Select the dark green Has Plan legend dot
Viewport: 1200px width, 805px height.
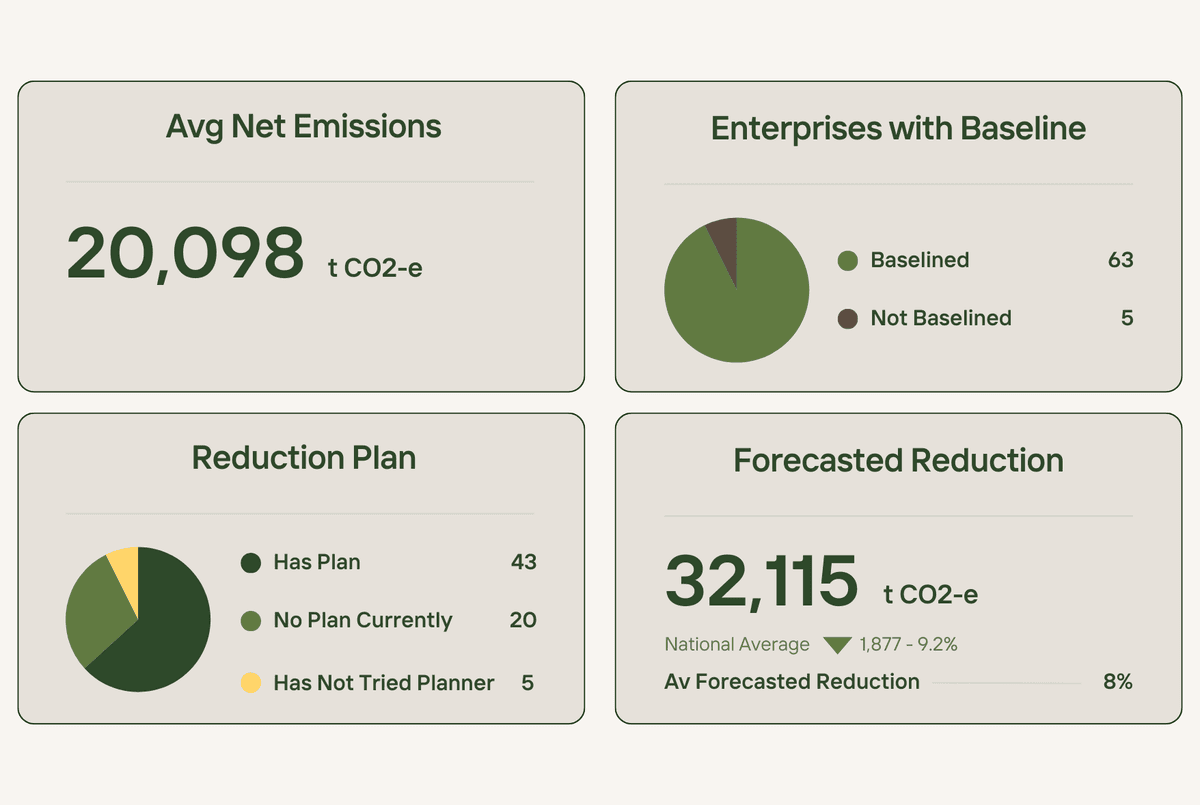pos(251,563)
